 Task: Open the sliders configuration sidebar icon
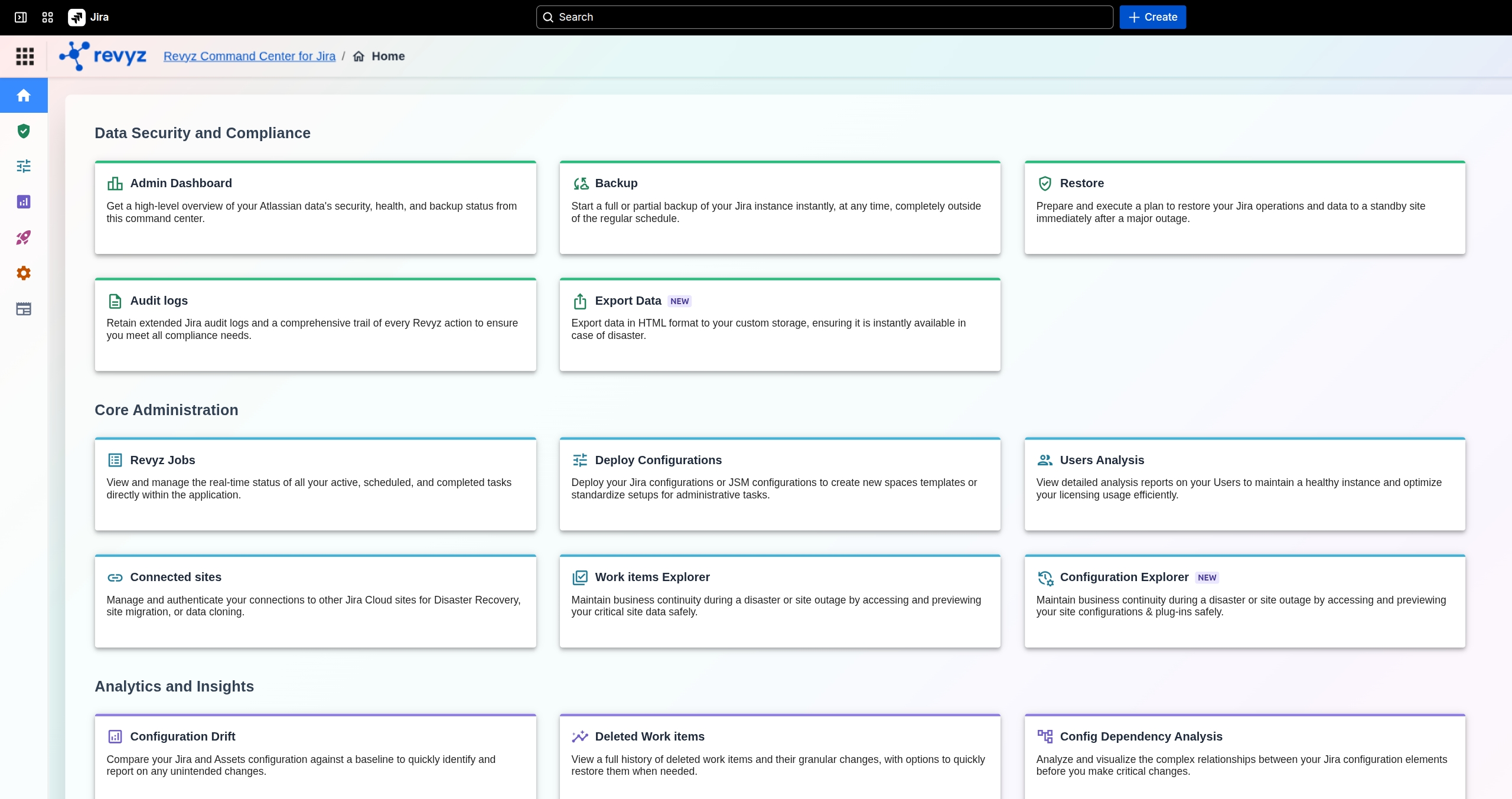click(x=24, y=167)
